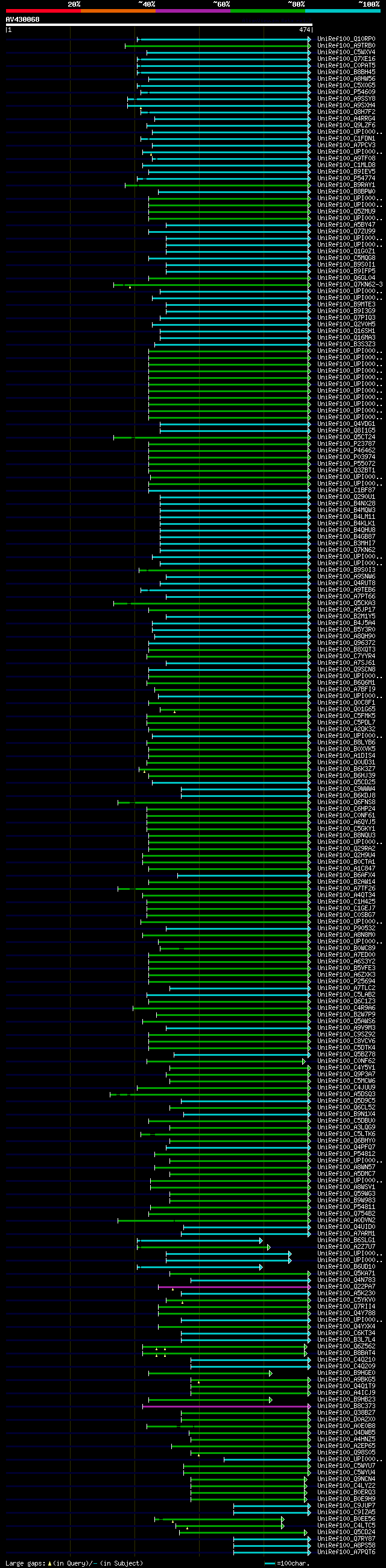This screenshot has height=1568, width=386.
Task: Select hit UniRef100_C9JUP7
Action: click(x=346, y=1506)
